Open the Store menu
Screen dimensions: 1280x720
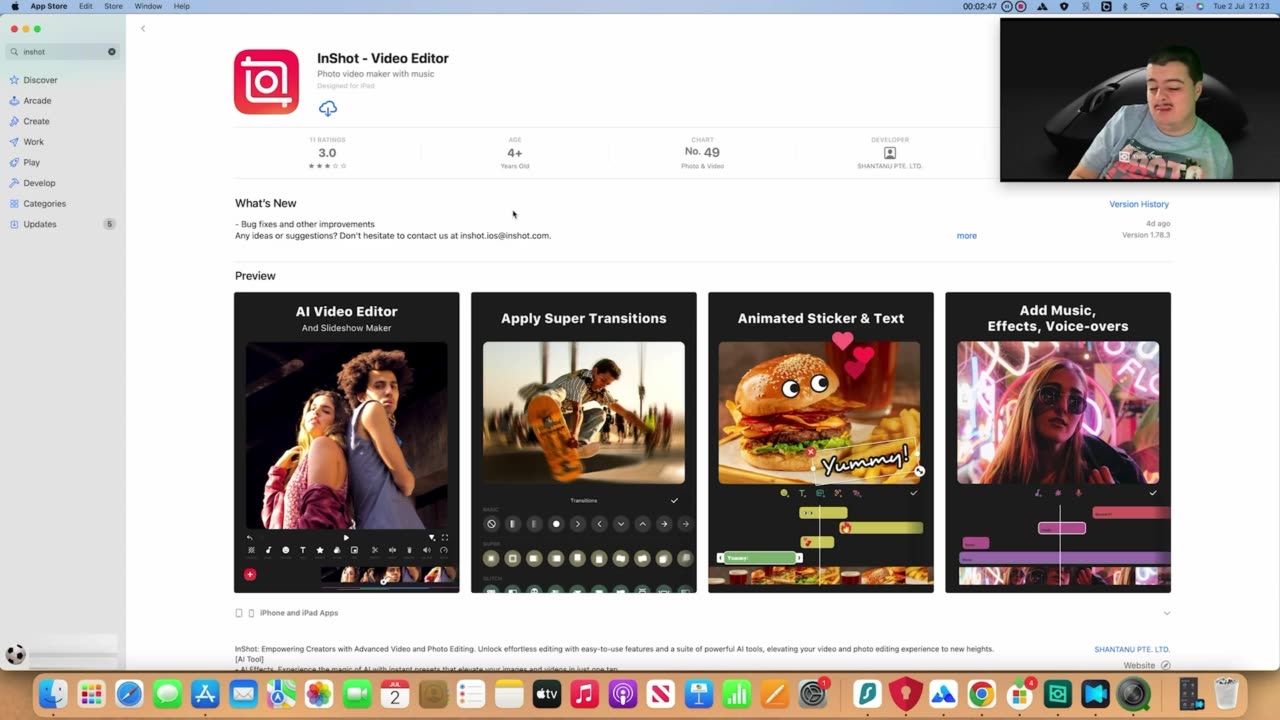(114, 6)
